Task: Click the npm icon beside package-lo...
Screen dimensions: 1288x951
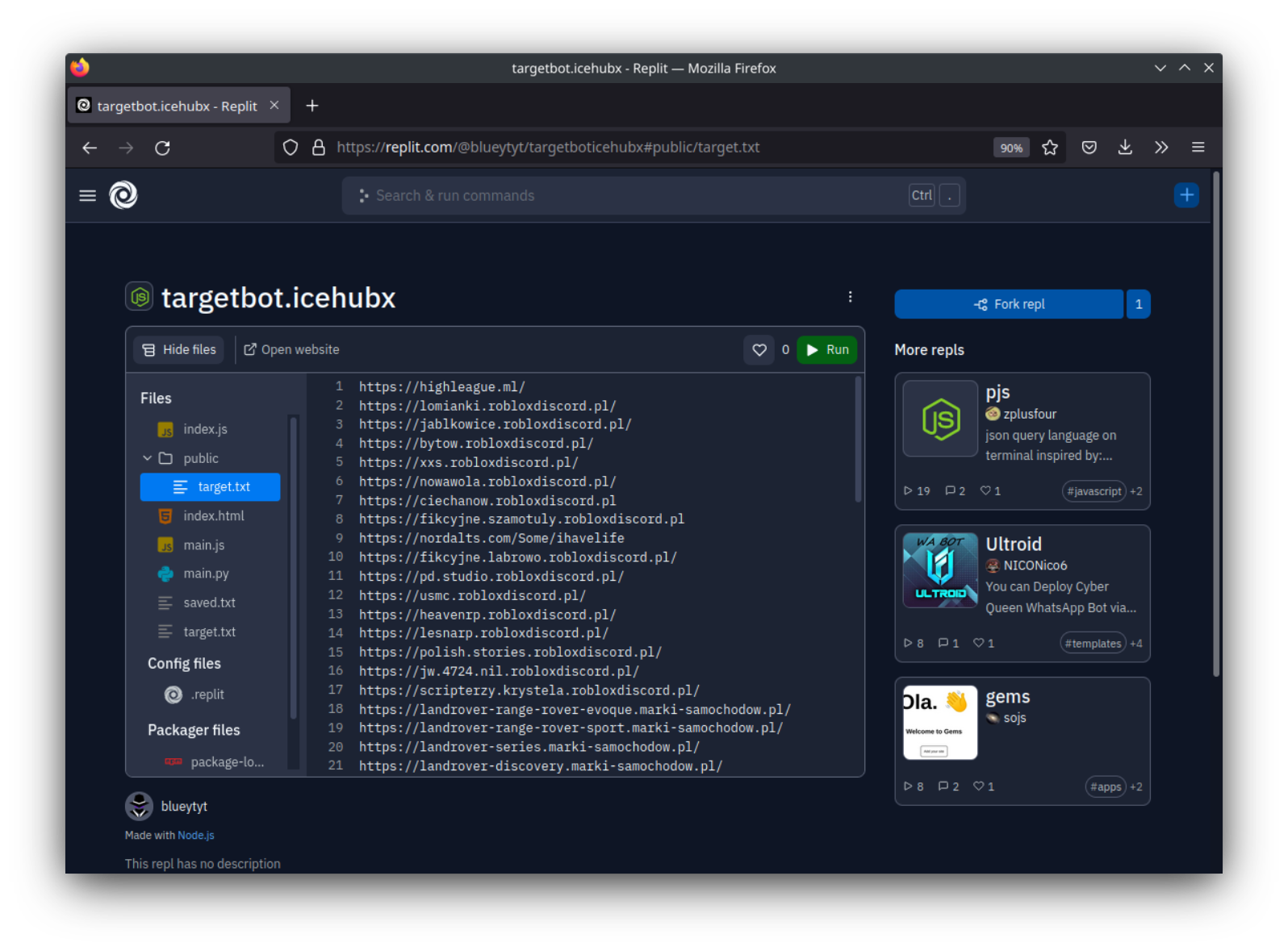Action: 174,762
